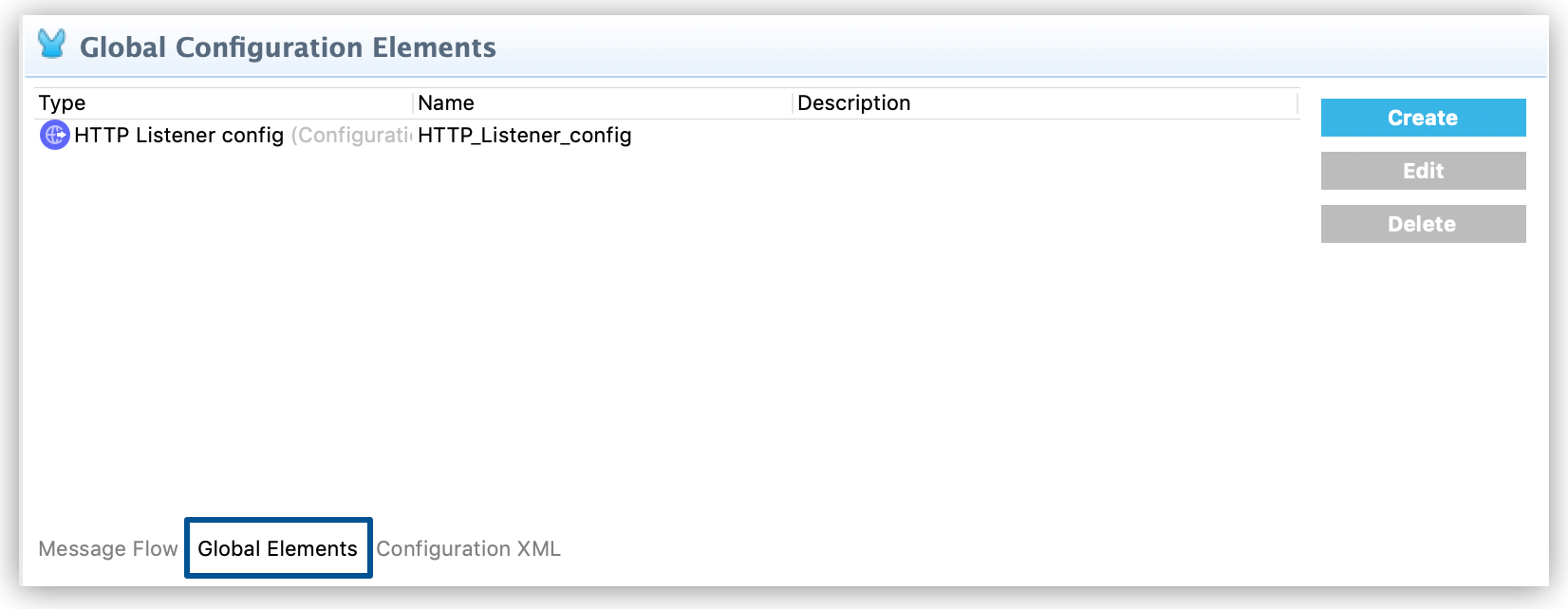Click the Edit button
Viewport: 1568px width, 609px height.
tap(1422, 171)
